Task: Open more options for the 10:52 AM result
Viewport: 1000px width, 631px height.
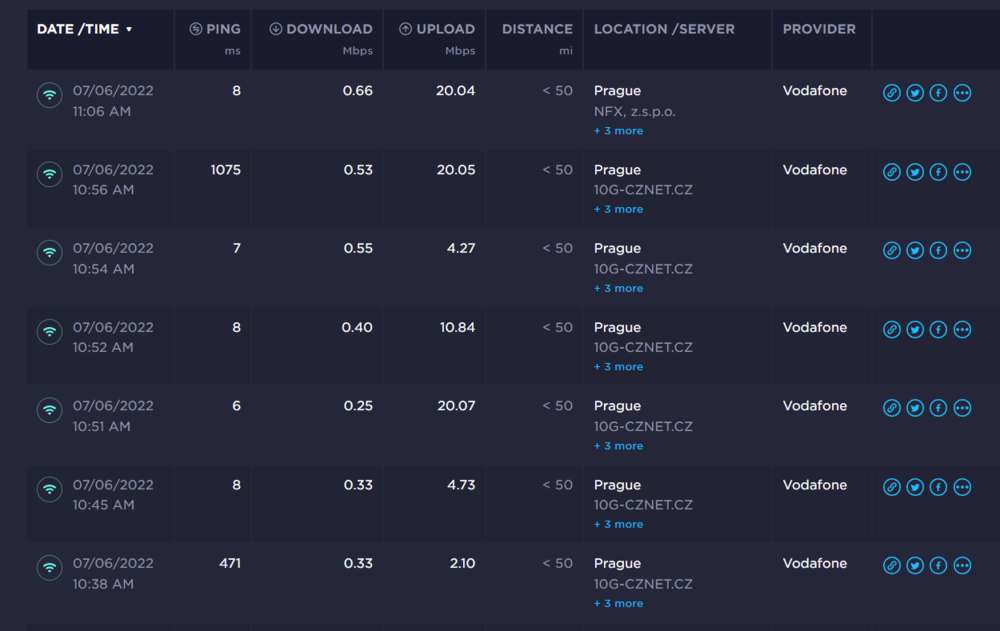Action: pos(962,330)
